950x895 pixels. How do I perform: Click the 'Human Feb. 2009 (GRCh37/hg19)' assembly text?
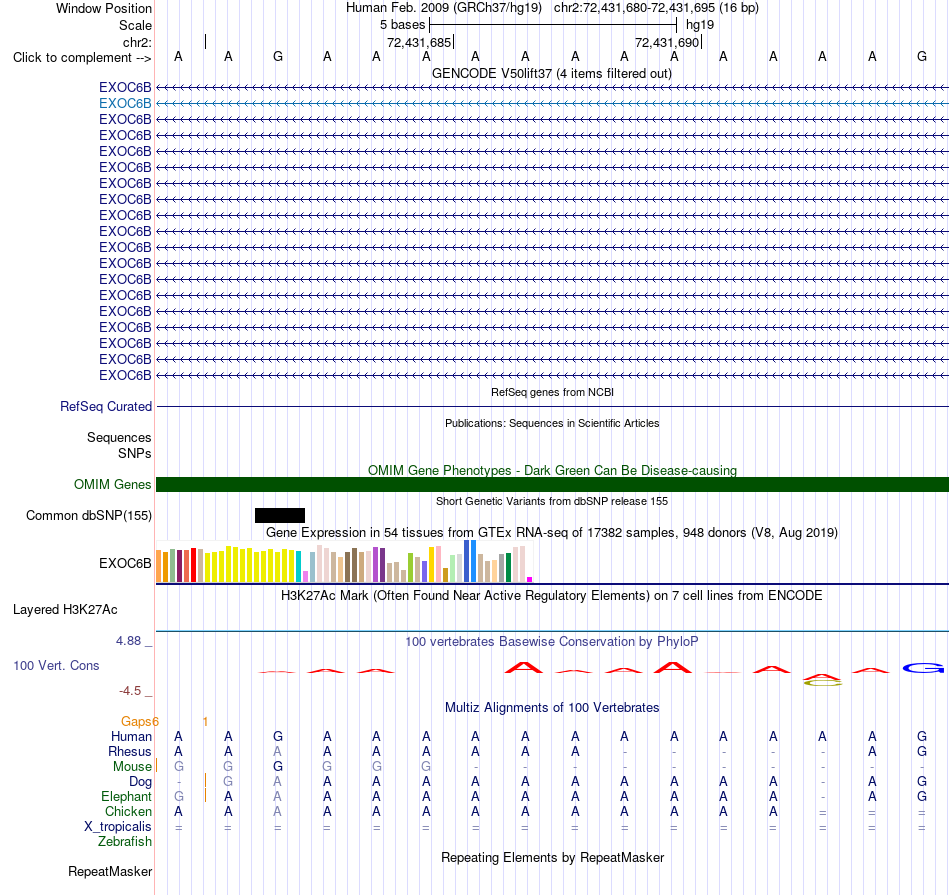pos(443,8)
